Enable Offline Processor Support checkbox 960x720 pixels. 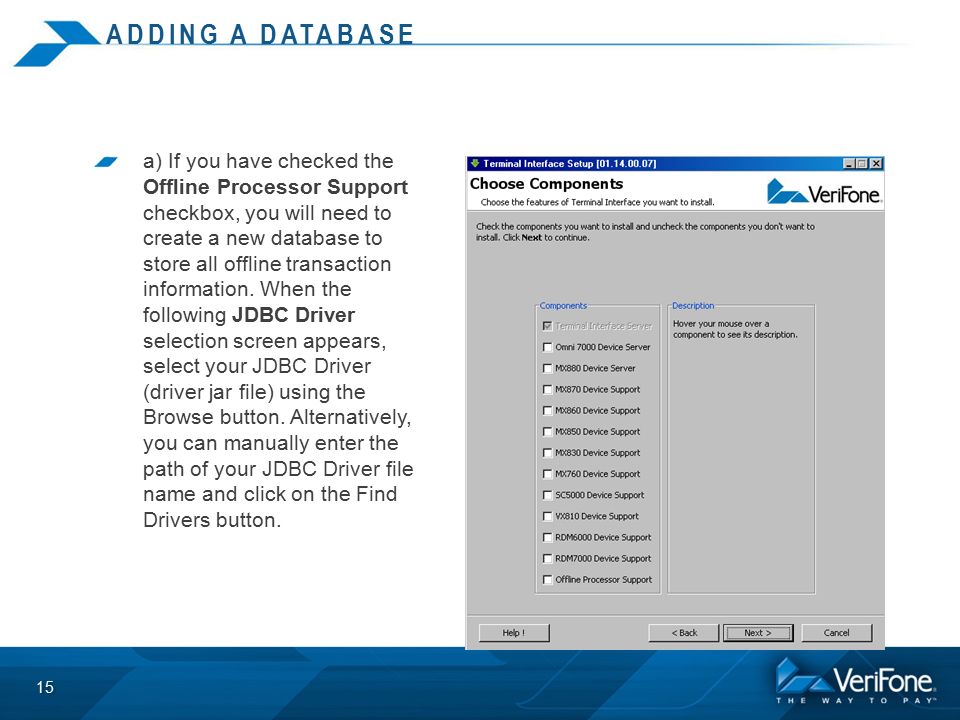[x=547, y=580]
